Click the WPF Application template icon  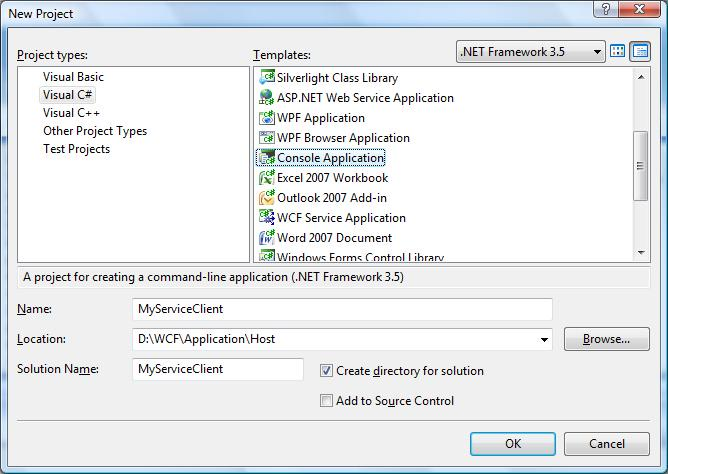266,118
